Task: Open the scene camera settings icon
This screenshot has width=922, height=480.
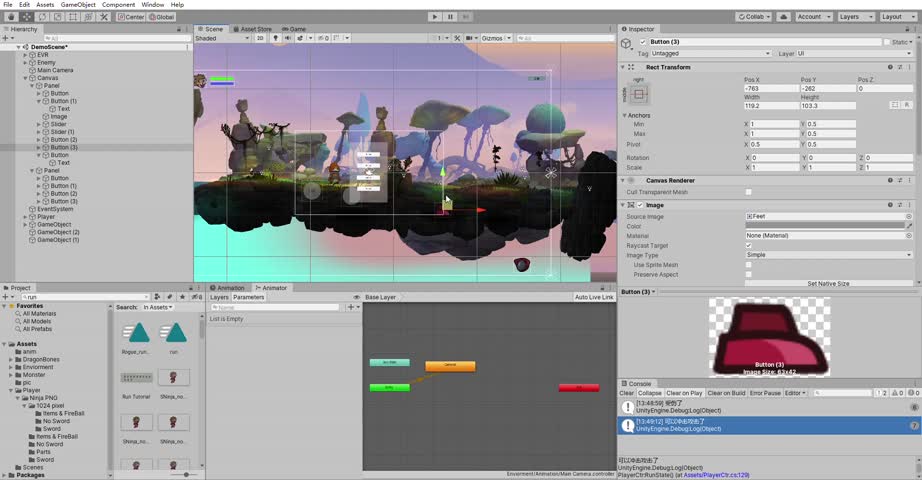Action: 471,38
